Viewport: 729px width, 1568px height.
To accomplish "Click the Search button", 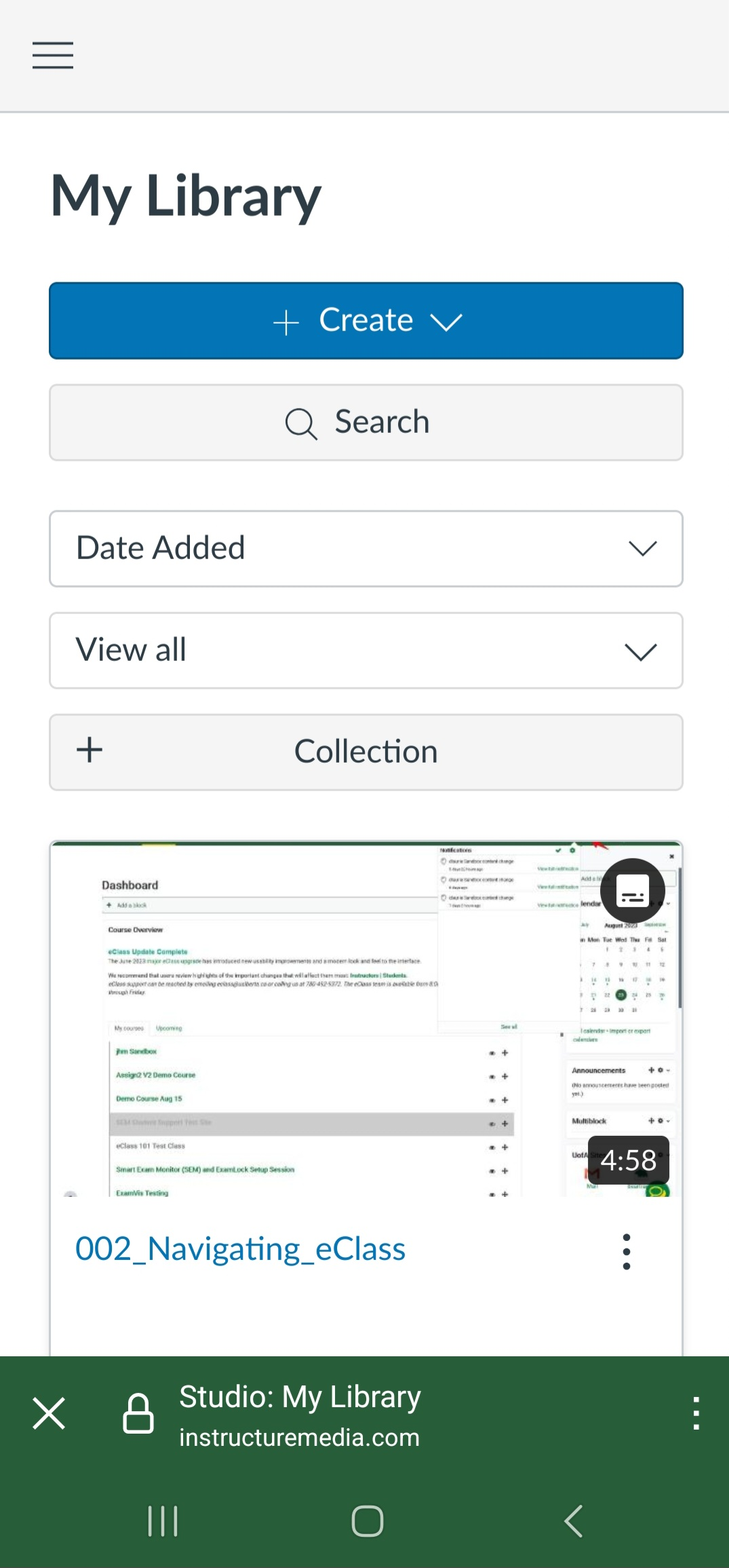I will 366,422.
